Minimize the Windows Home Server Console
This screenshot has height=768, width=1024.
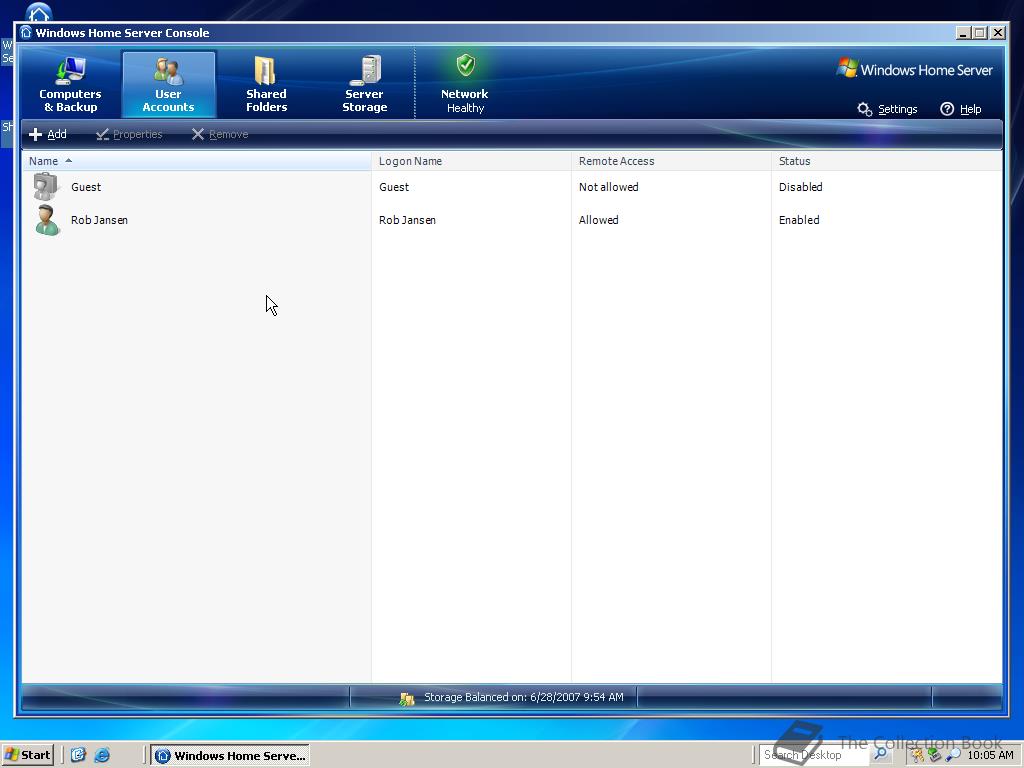pyautogui.click(x=963, y=33)
